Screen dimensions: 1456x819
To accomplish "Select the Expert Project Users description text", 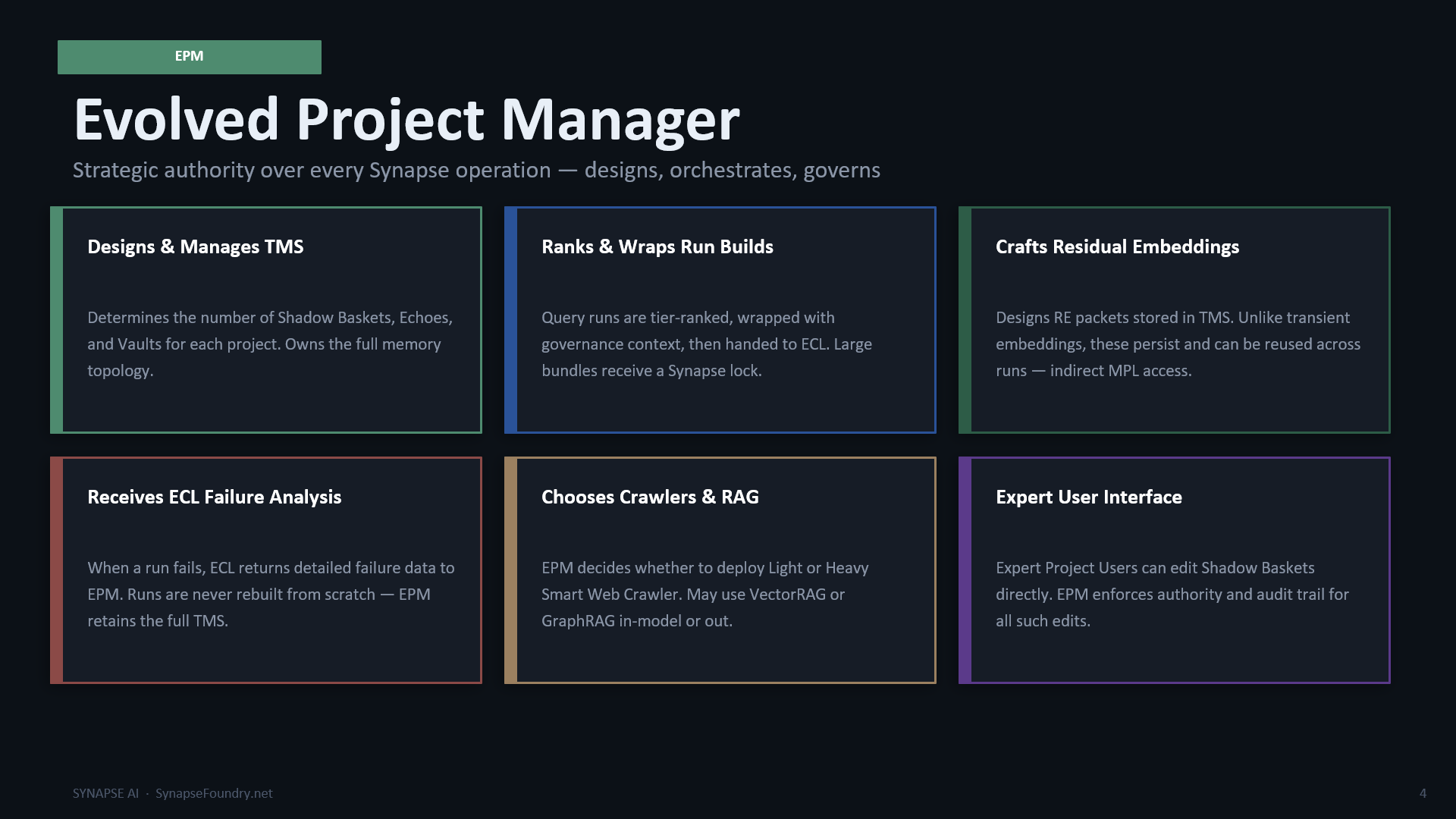I will coord(1172,594).
